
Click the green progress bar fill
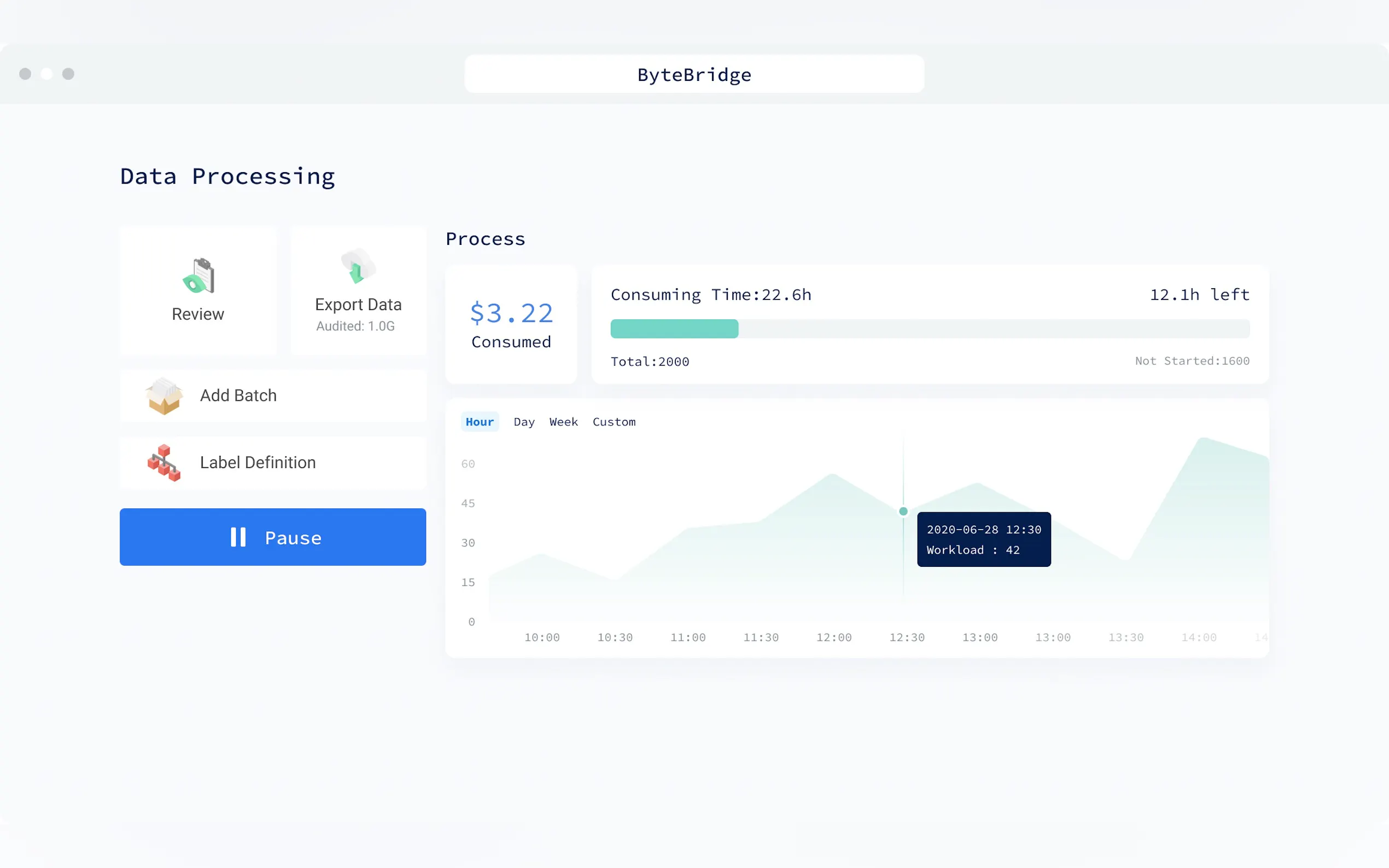pyautogui.click(x=674, y=329)
